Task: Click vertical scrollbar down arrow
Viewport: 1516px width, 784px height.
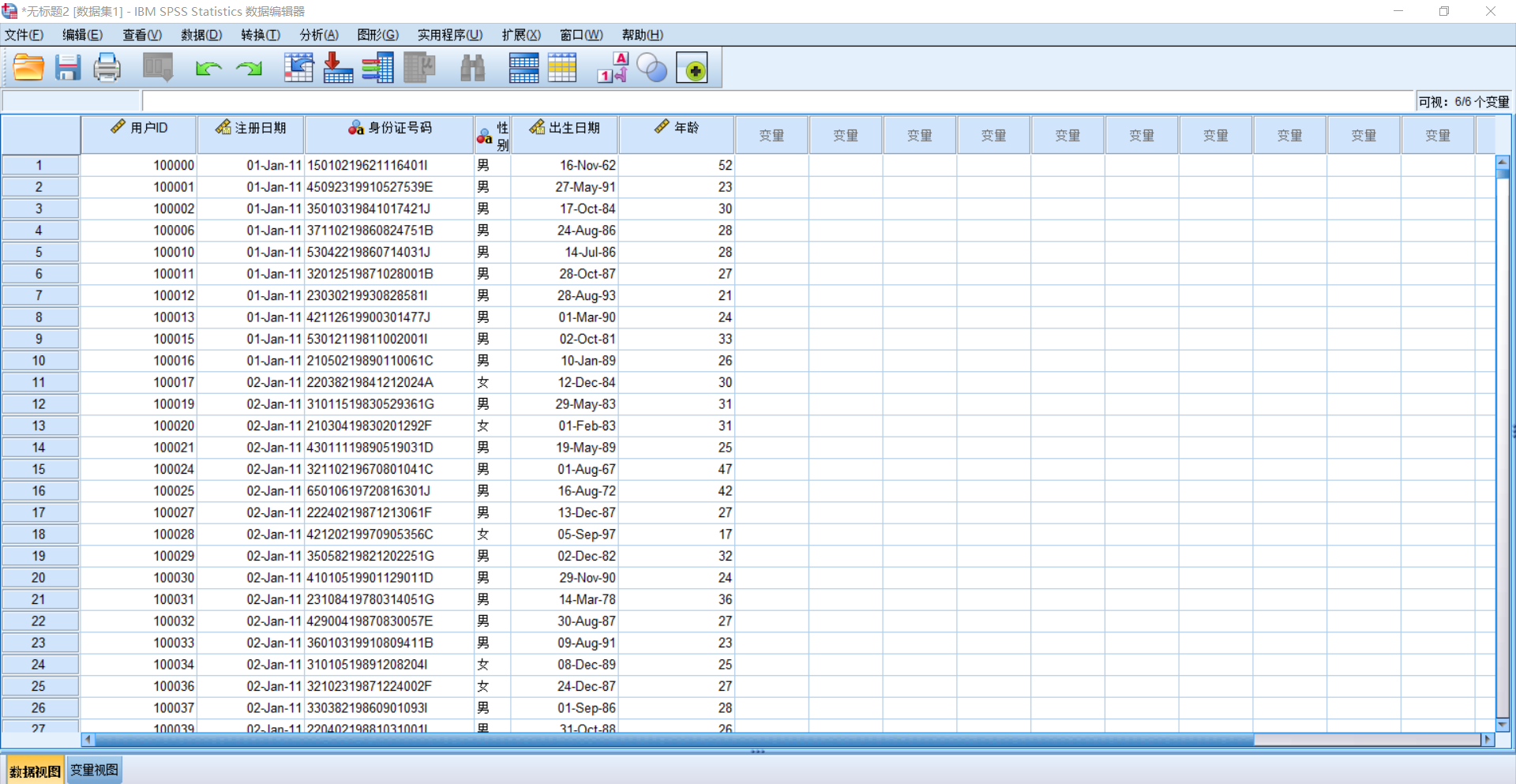Action: click(x=1503, y=725)
